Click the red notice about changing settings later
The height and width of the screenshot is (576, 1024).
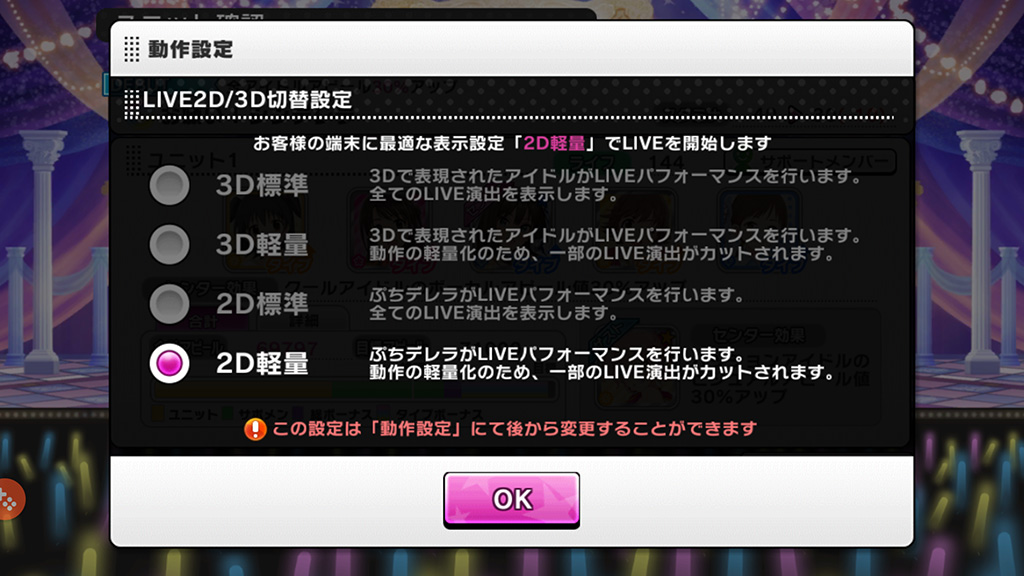click(515, 429)
